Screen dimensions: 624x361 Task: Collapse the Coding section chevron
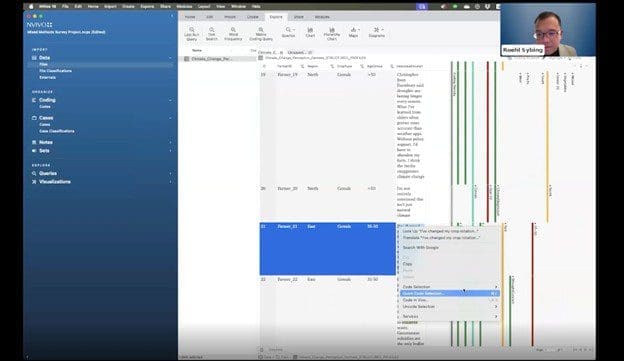tap(171, 100)
